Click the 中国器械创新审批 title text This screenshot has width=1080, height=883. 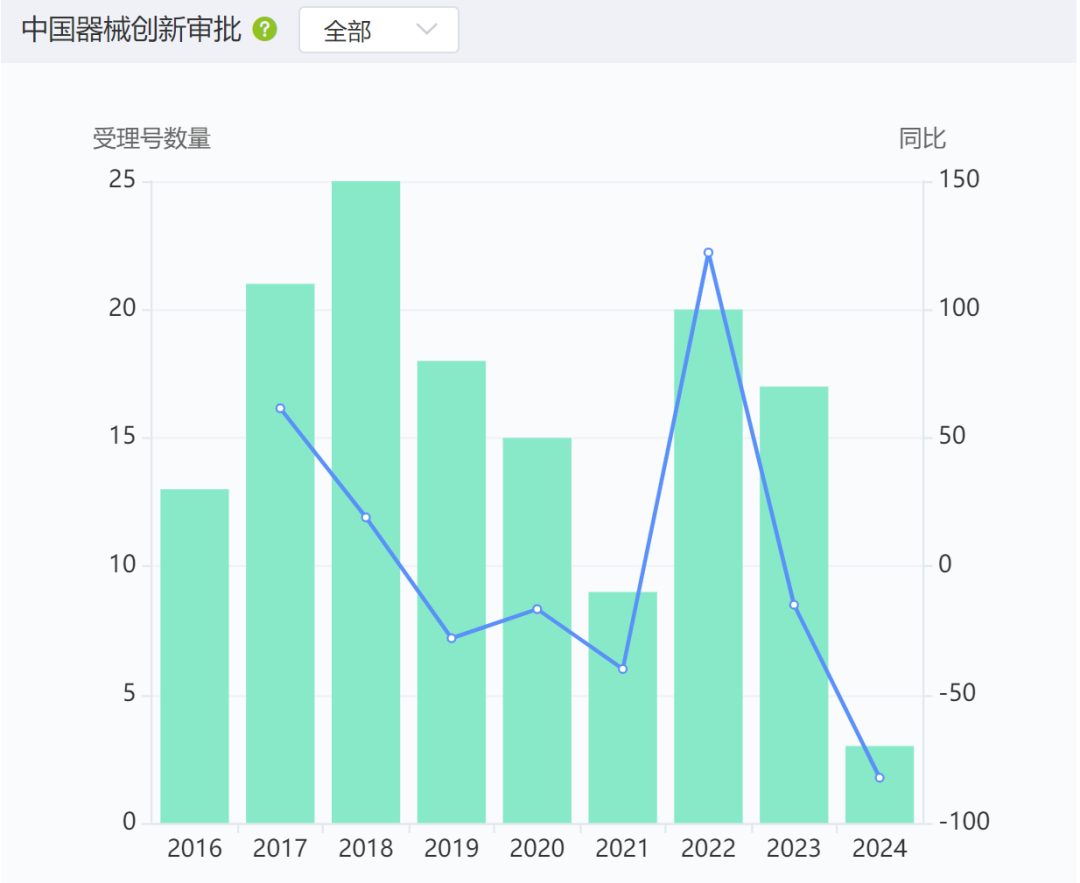[132, 30]
